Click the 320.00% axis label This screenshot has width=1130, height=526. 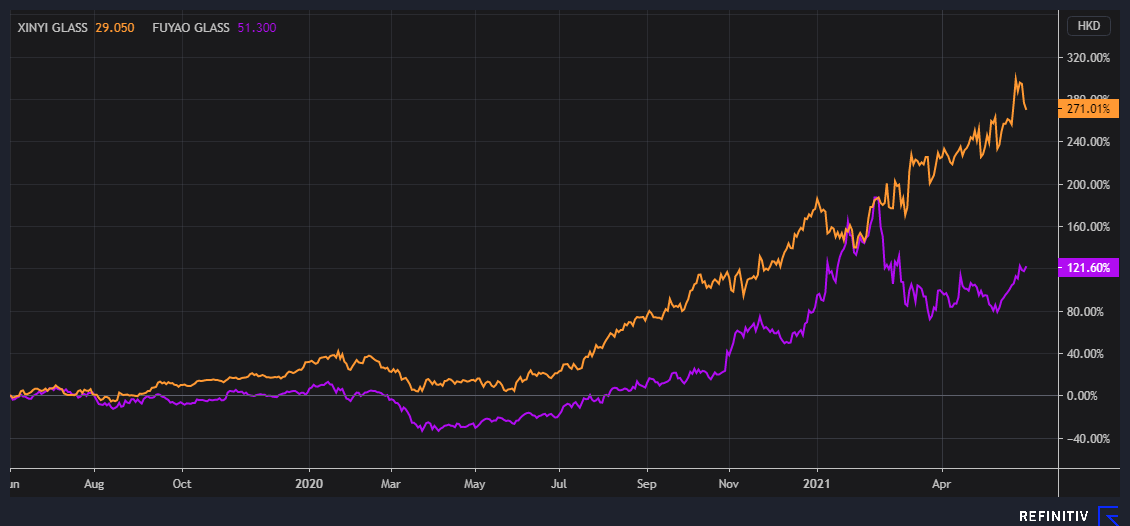[x=1087, y=58]
